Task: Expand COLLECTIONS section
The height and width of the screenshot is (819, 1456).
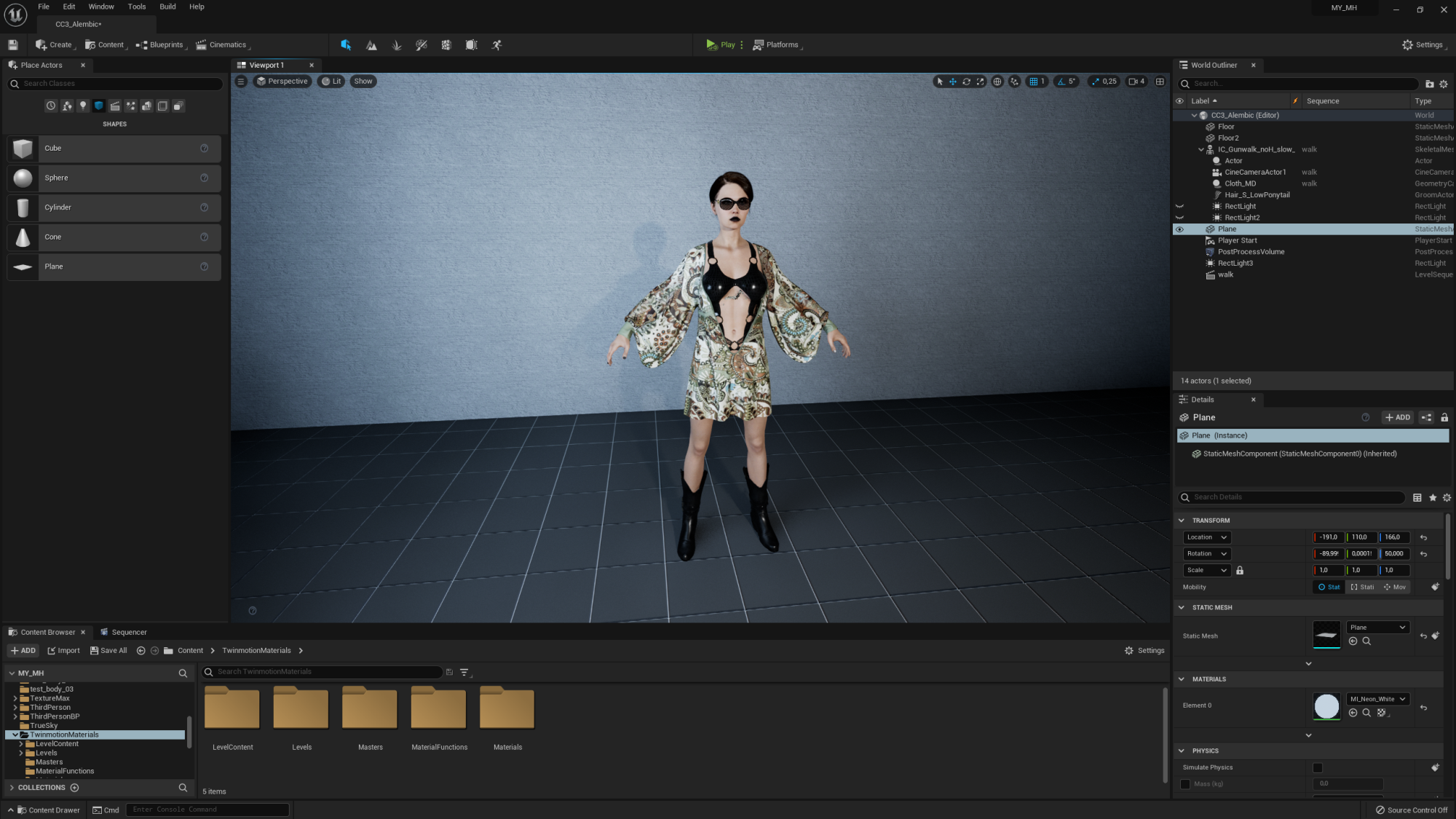Action: [x=12, y=788]
